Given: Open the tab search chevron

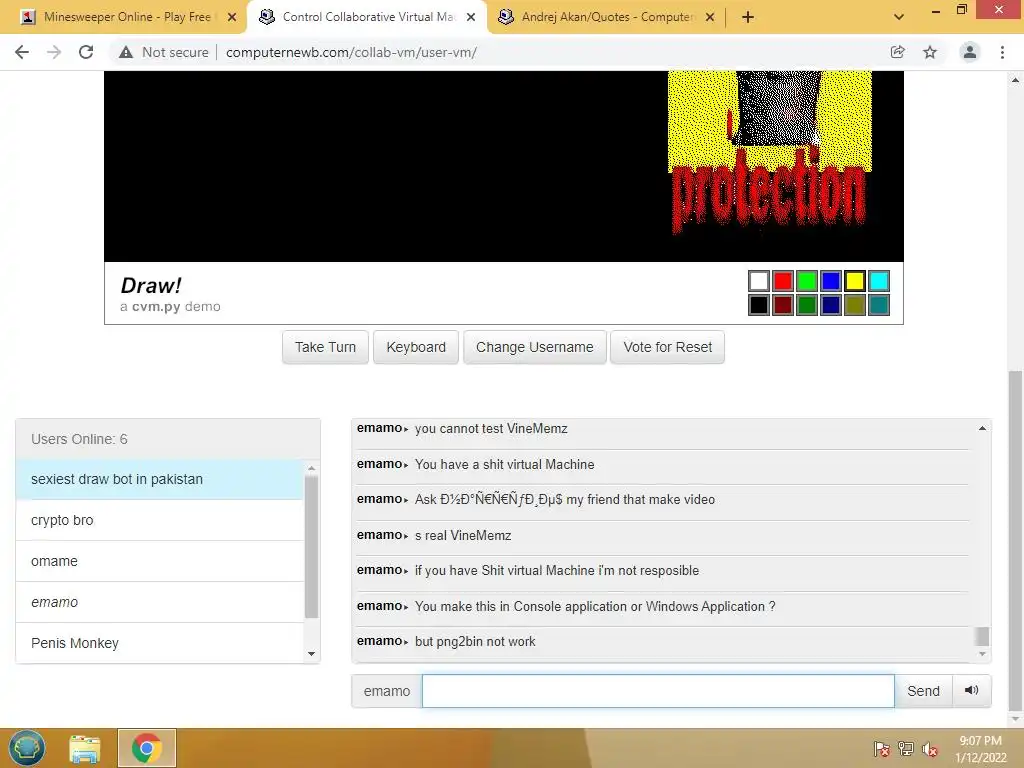Looking at the screenshot, I should 899,17.
